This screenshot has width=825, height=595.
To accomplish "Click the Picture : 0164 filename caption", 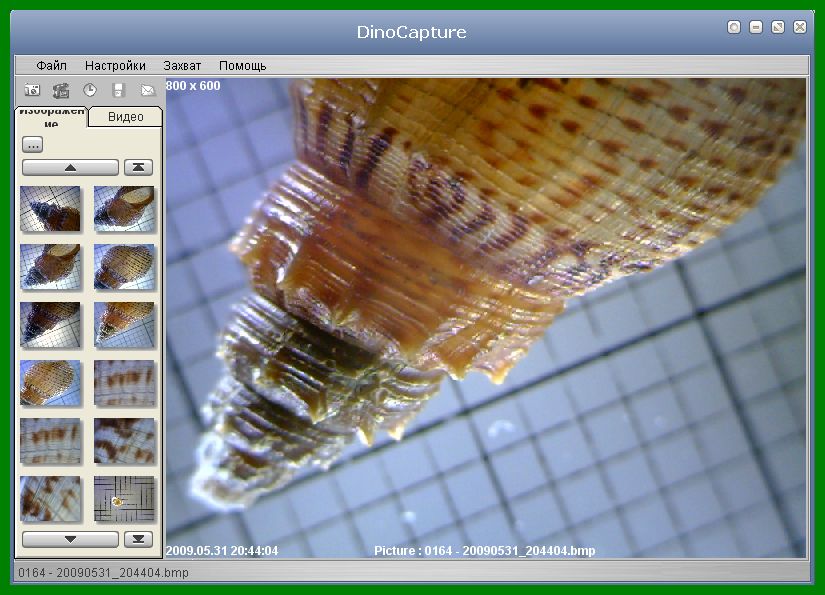I will 485,551.
